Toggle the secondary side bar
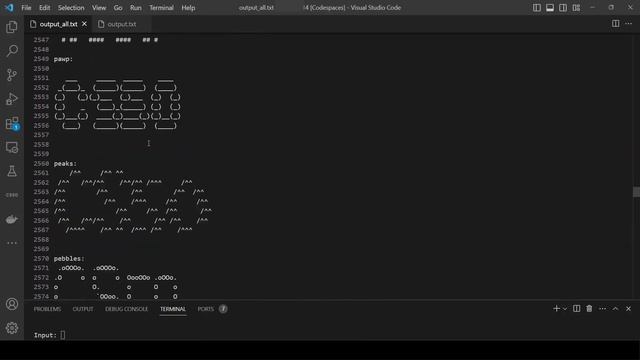 coord(563,8)
